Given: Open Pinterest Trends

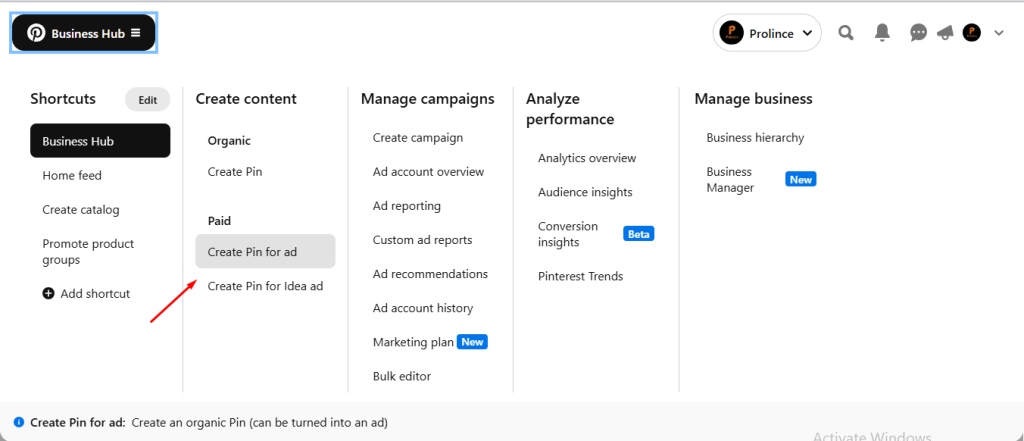Looking at the screenshot, I should [x=581, y=276].
